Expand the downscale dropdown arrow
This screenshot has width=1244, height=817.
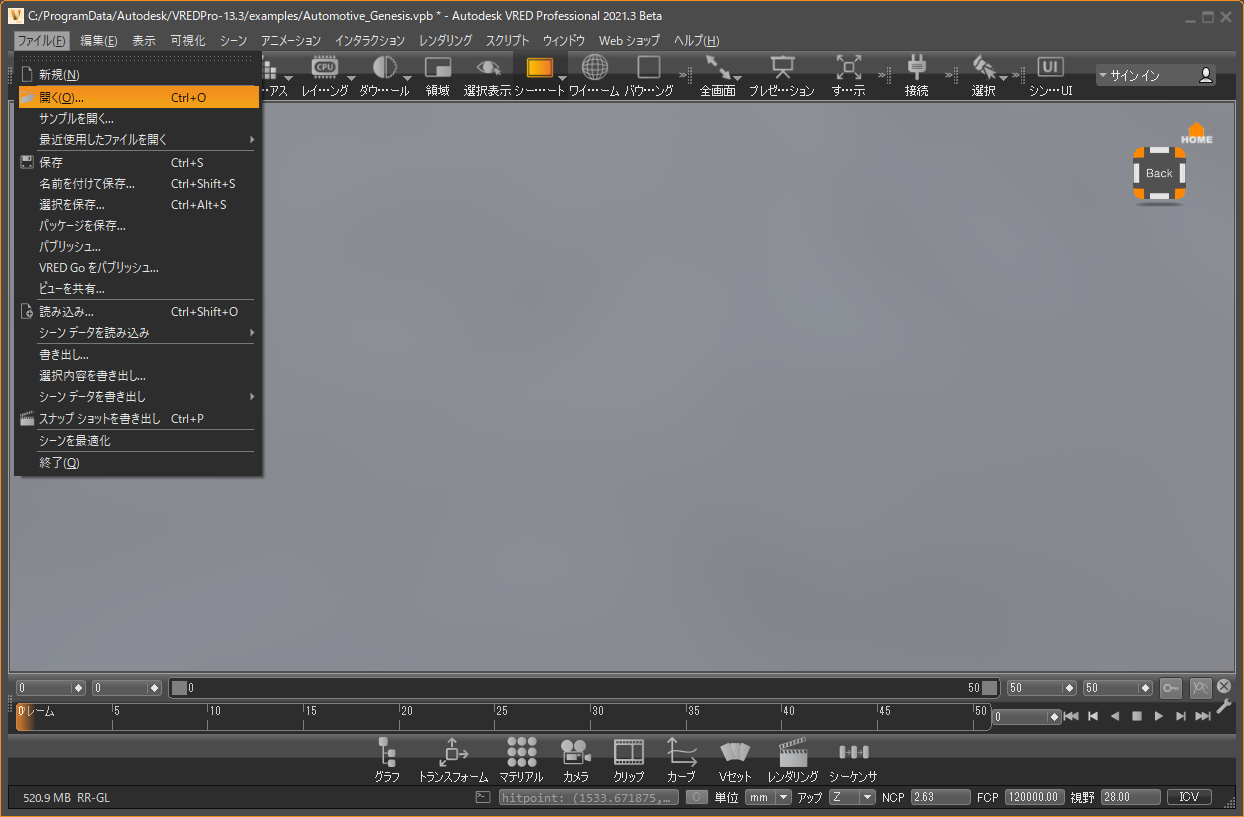tap(407, 78)
